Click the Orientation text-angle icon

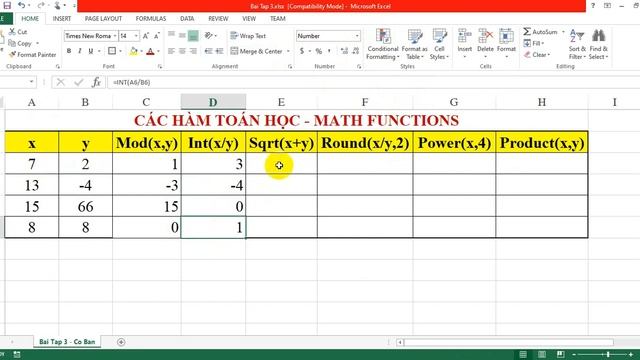click(x=209, y=36)
